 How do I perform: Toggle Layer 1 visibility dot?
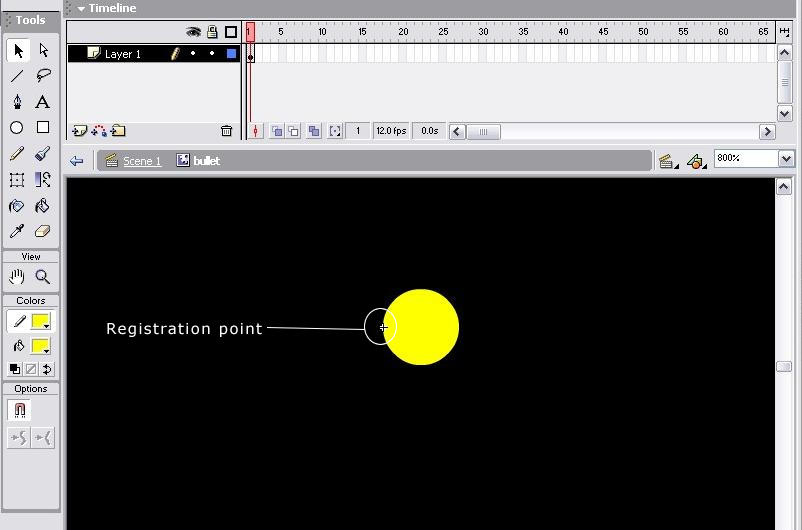tap(193, 53)
